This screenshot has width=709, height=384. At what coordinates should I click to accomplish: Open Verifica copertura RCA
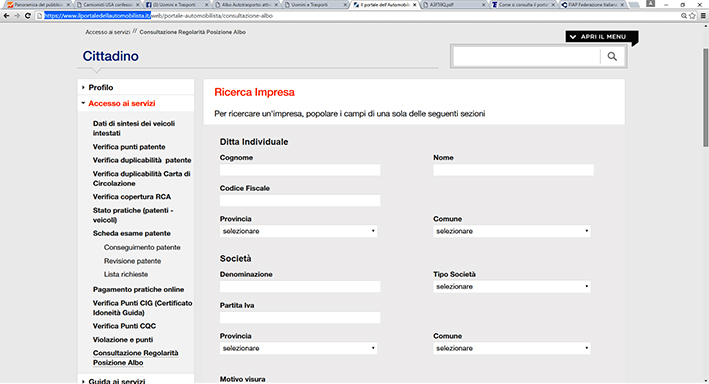click(x=132, y=197)
